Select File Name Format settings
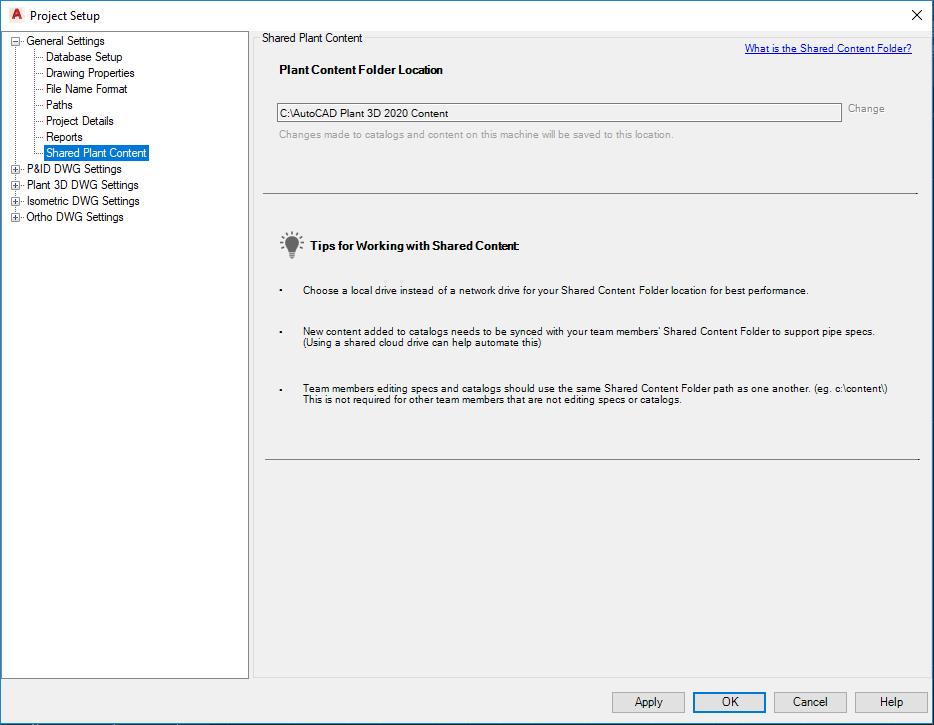The width and height of the screenshot is (934, 725). click(x=87, y=89)
